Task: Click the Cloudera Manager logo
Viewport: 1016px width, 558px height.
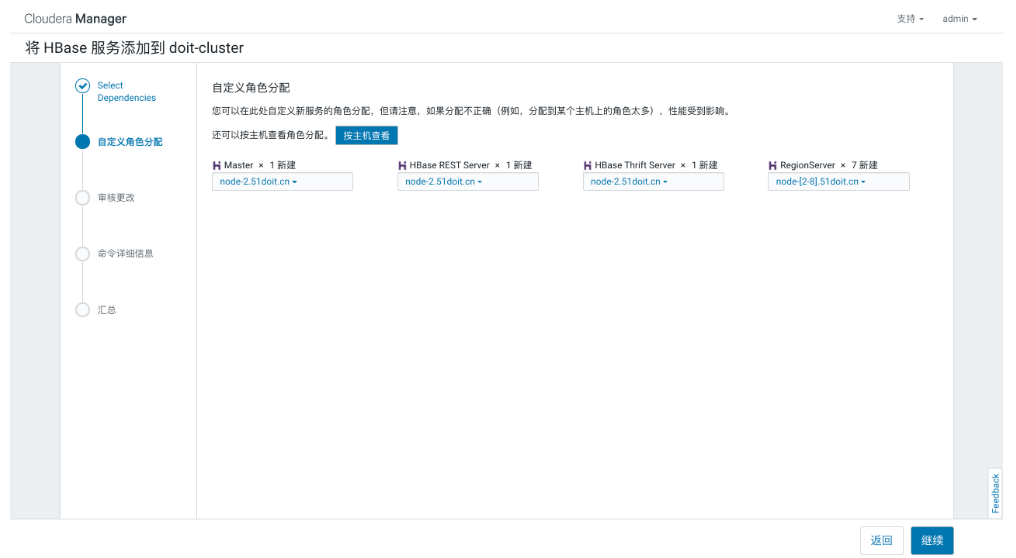Action: point(75,19)
